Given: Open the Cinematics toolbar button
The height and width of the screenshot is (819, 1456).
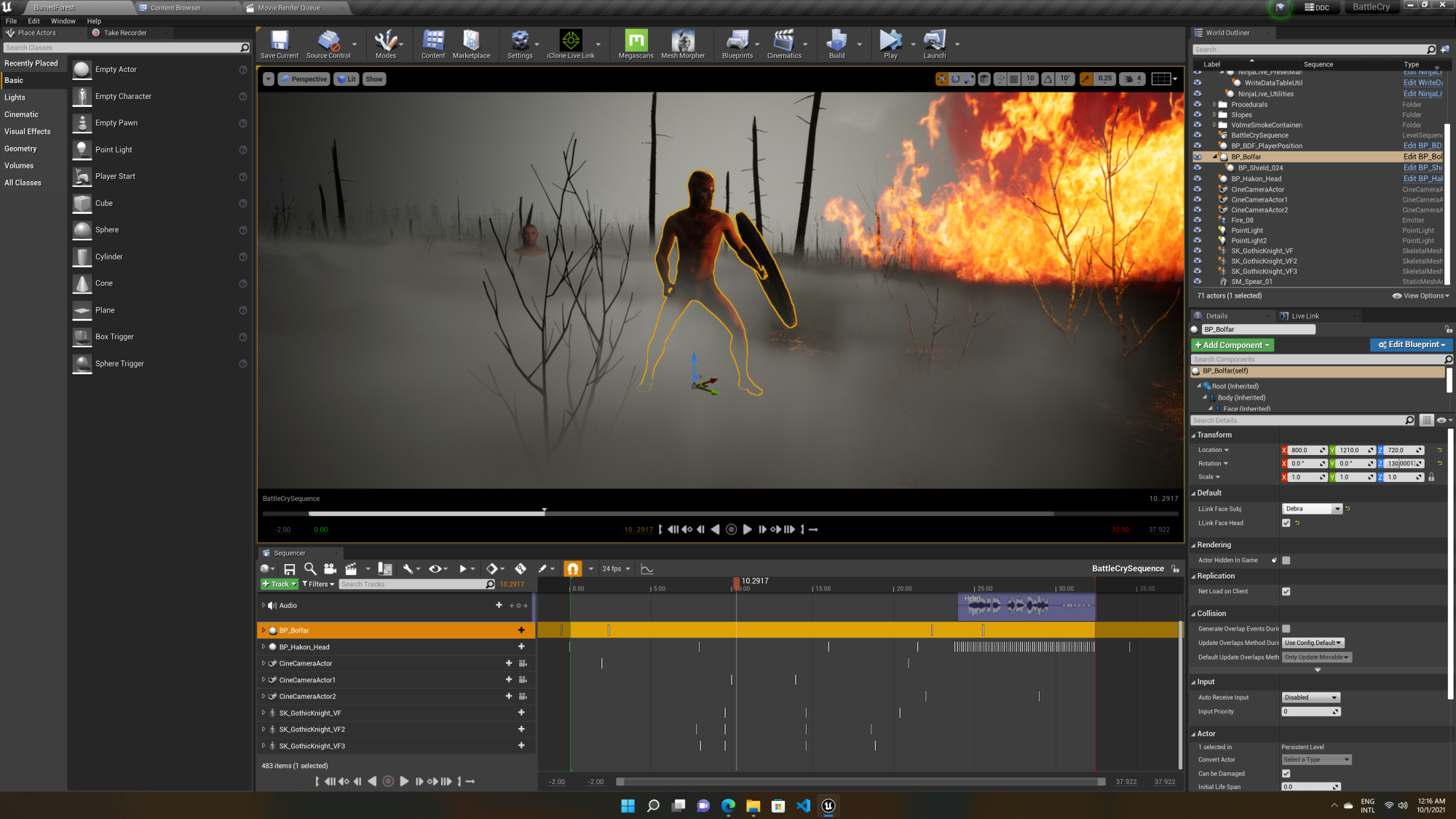Looking at the screenshot, I should tap(784, 44).
